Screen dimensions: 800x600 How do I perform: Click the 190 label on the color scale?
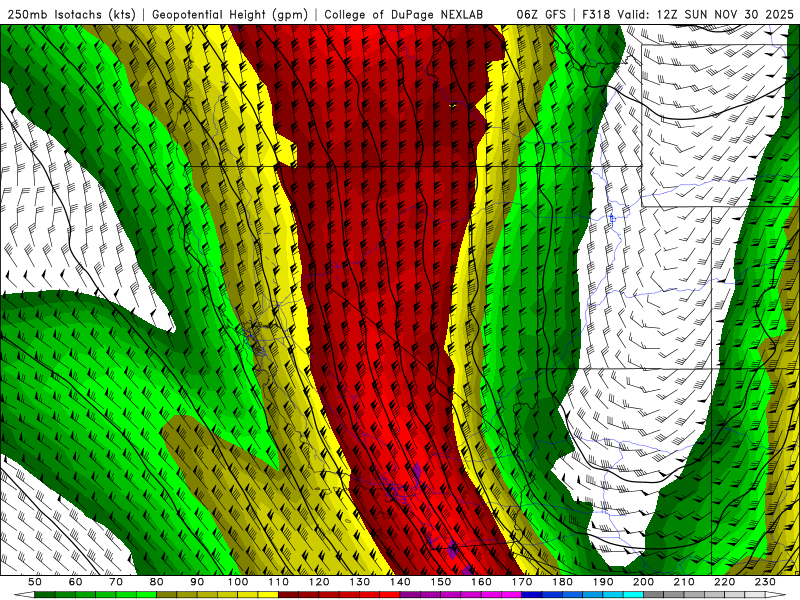[603, 582]
